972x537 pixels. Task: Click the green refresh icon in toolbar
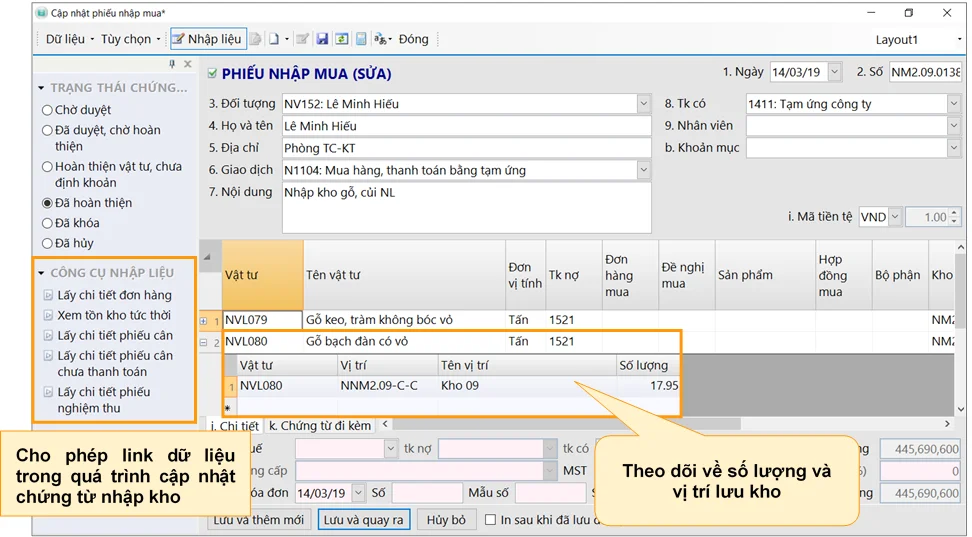point(341,39)
